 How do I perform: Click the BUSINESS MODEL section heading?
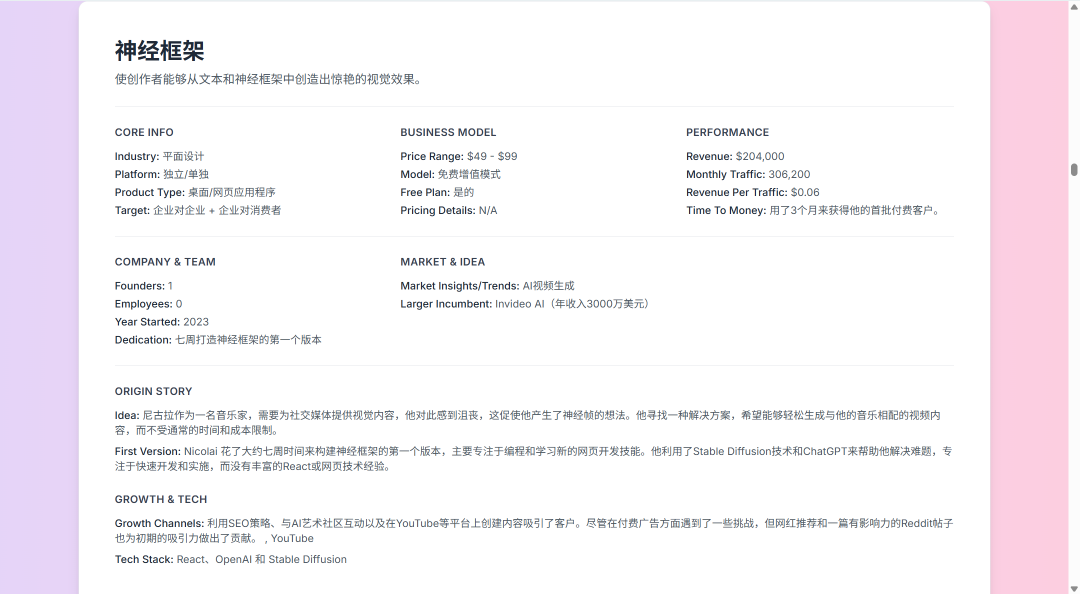[x=448, y=132]
